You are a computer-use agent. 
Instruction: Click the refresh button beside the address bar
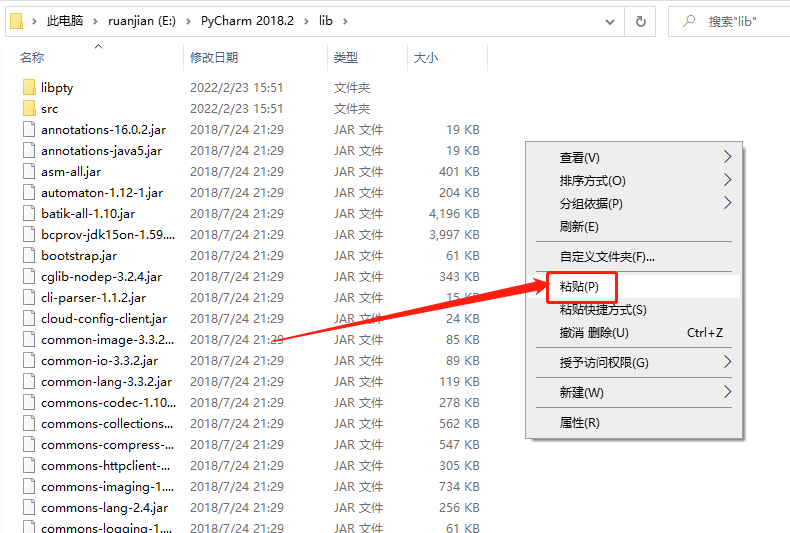point(640,21)
